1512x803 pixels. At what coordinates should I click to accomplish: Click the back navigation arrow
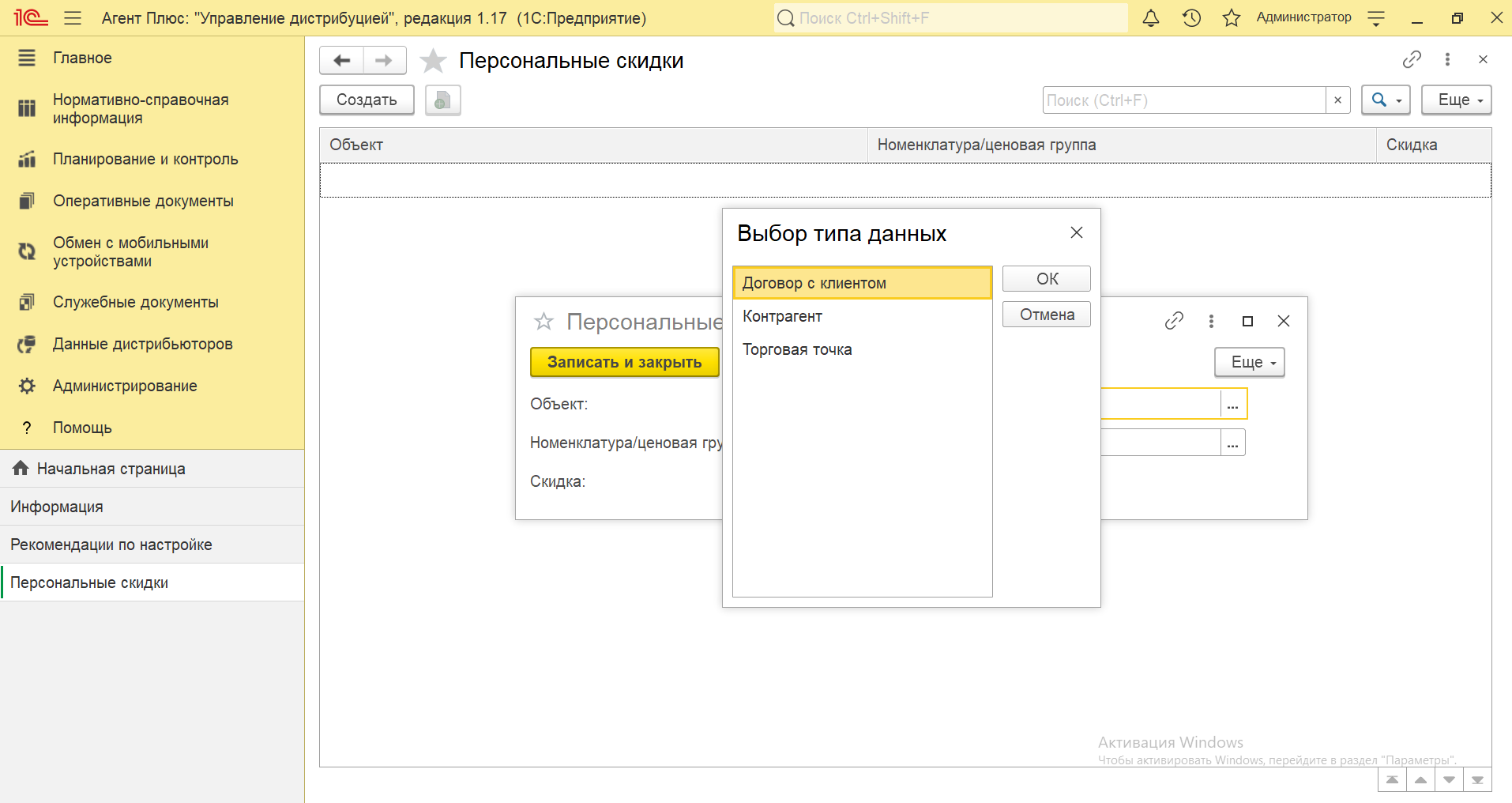341,61
